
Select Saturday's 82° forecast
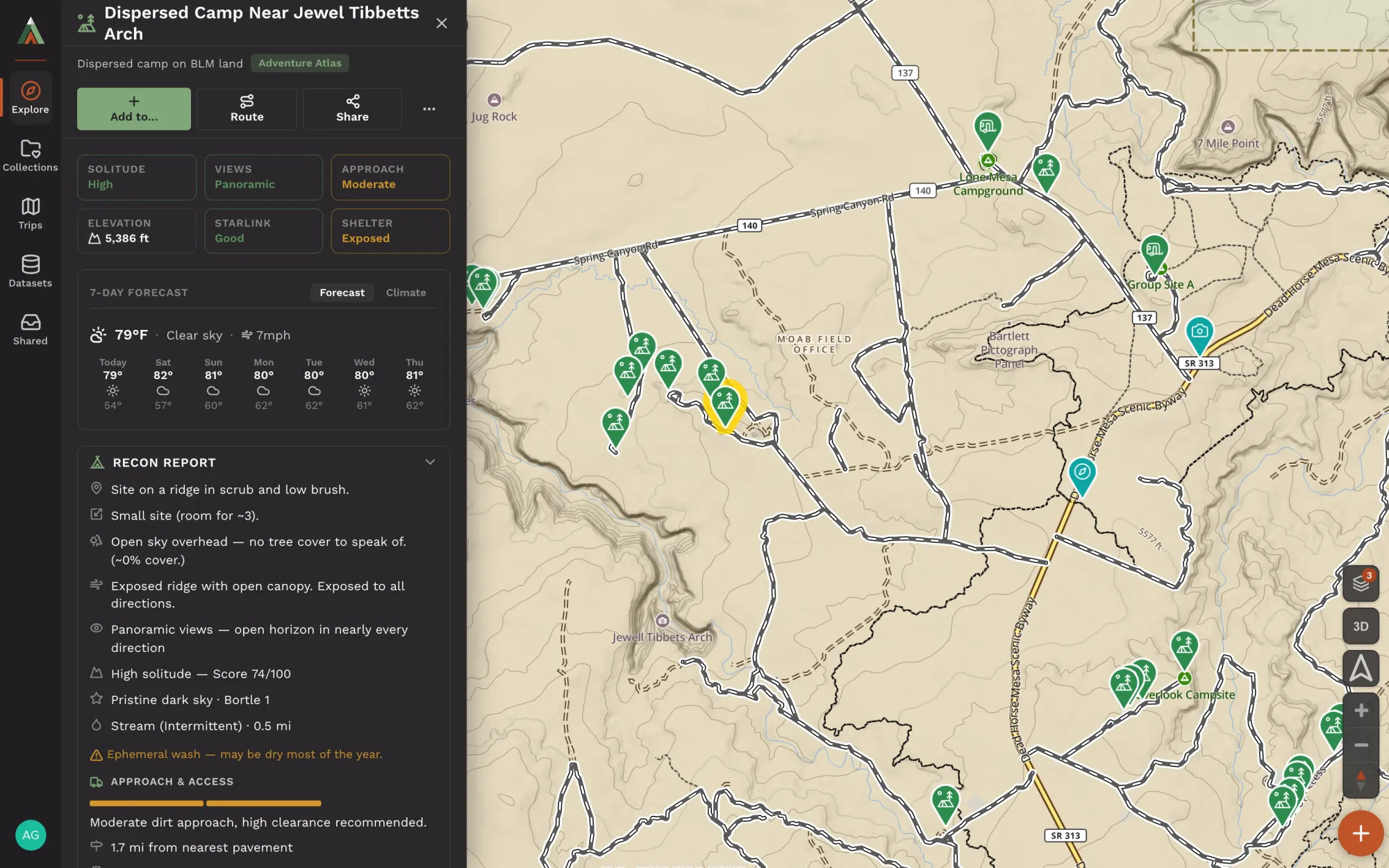[x=163, y=384]
